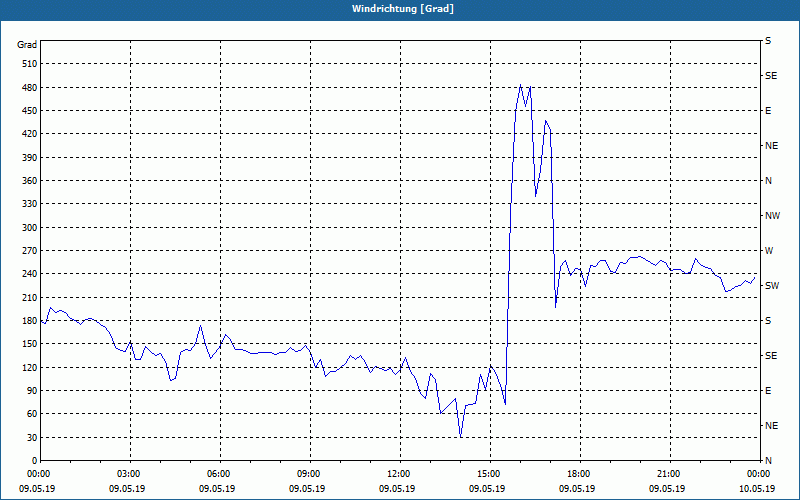
Task: Select compass label 'SE' beside the 480 gridline
Action: [x=771, y=76]
